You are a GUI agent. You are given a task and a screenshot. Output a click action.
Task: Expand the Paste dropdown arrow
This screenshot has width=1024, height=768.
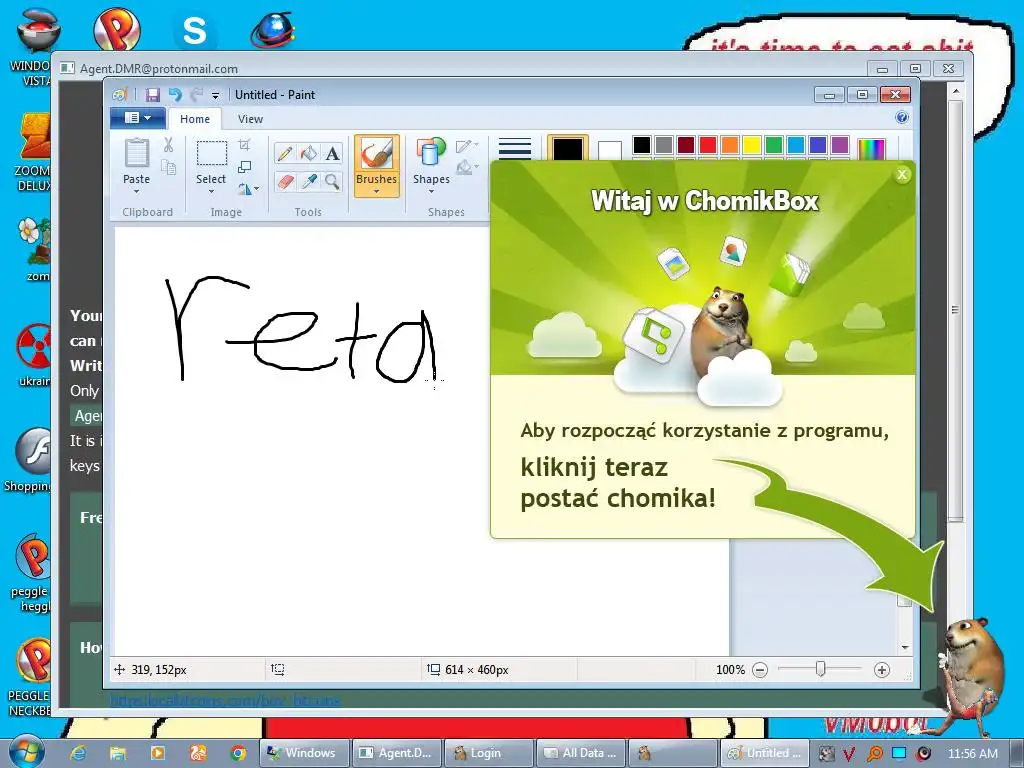tap(136, 192)
